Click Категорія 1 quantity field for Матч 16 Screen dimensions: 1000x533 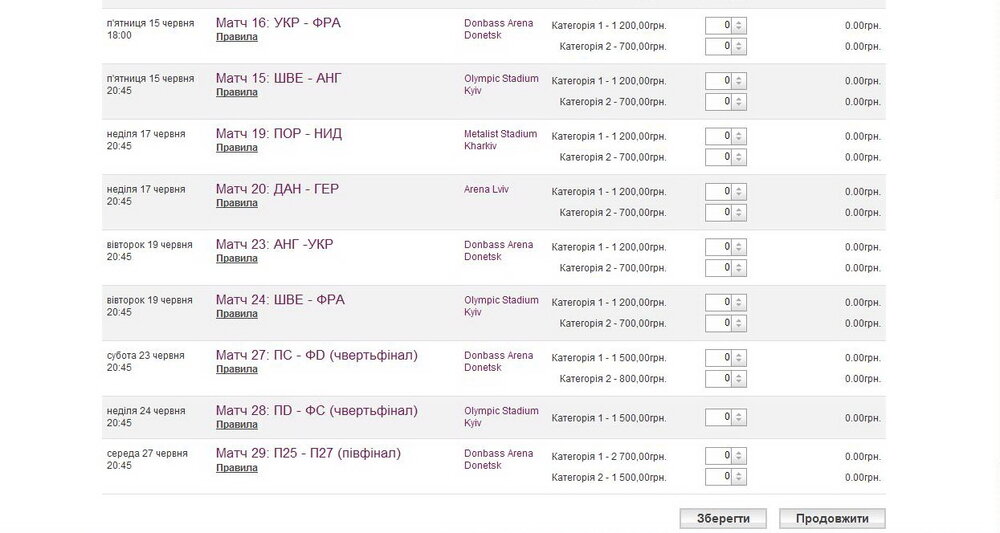pyautogui.click(x=718, y=25)
